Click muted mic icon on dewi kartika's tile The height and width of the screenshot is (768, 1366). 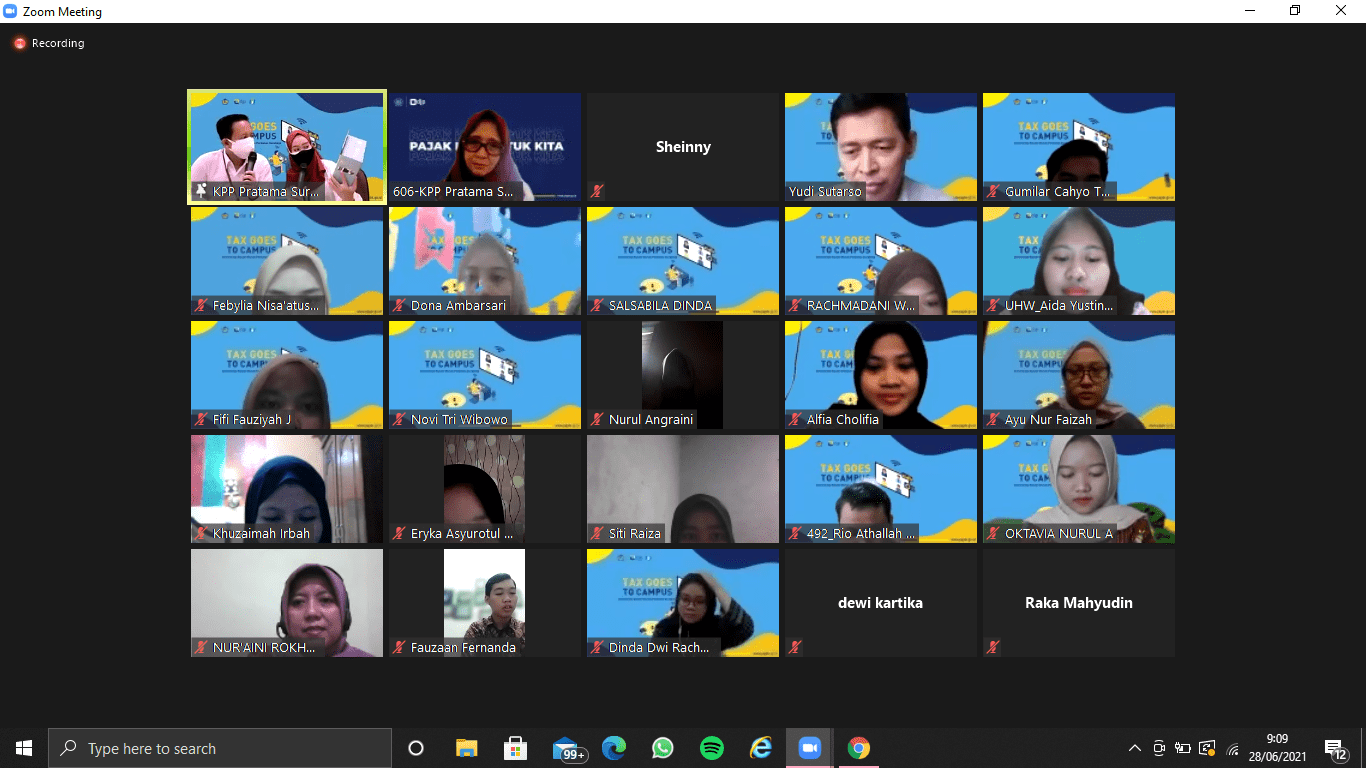tap(795, 647)
